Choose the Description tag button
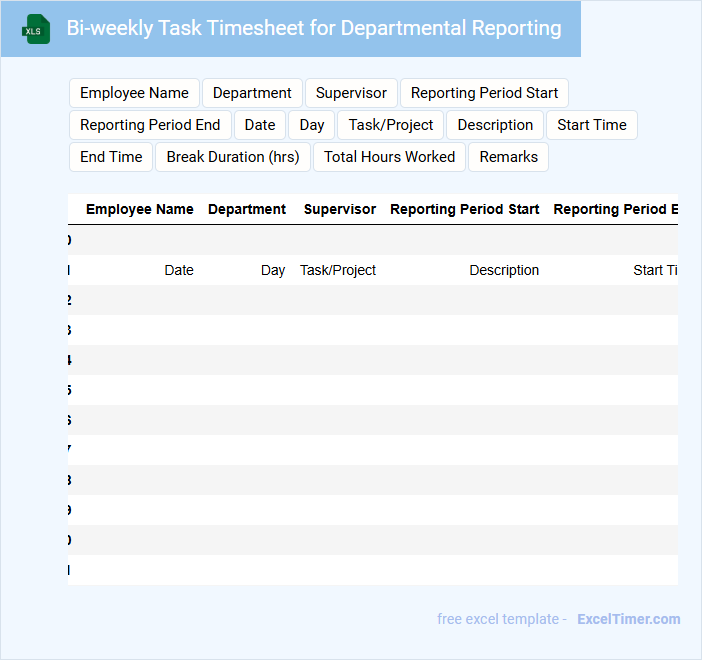The image size is (702, 660). click(x=495, y=125)
